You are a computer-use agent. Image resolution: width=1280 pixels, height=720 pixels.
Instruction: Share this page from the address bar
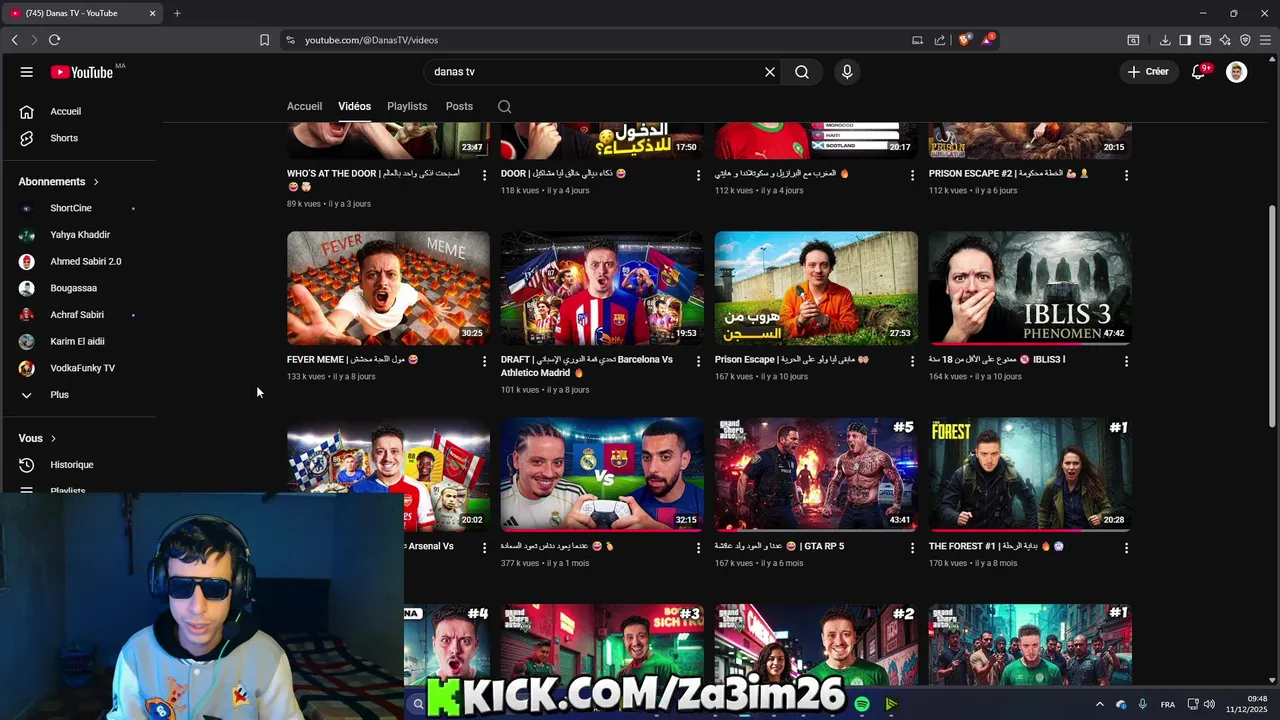[940, 40]
